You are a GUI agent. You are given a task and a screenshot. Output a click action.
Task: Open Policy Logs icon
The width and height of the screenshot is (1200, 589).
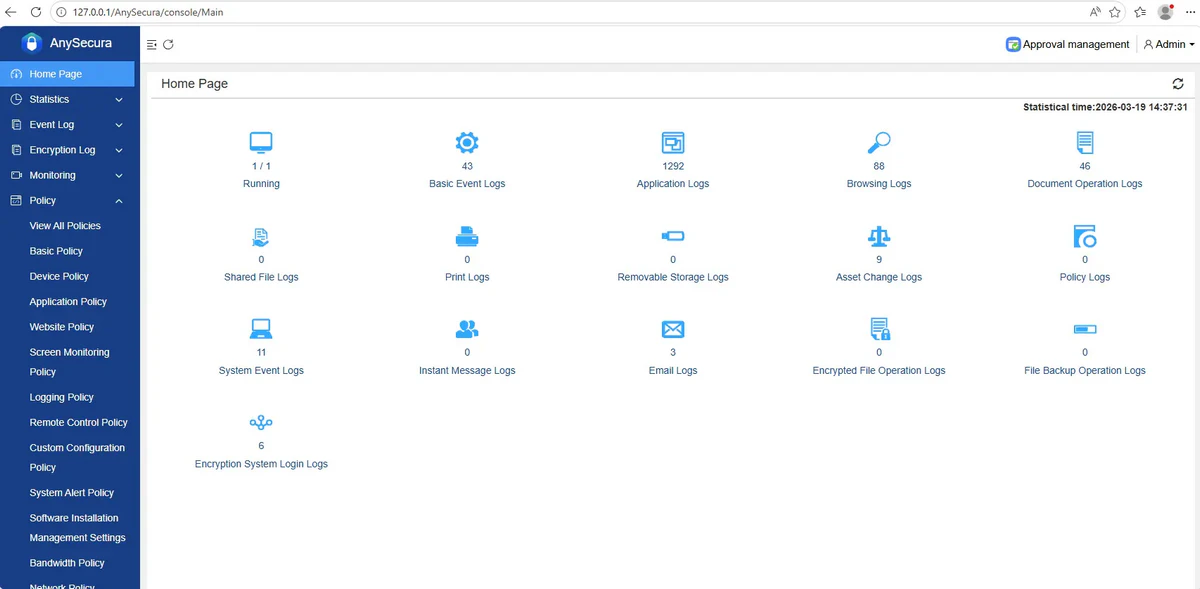tap(1085, 237)
